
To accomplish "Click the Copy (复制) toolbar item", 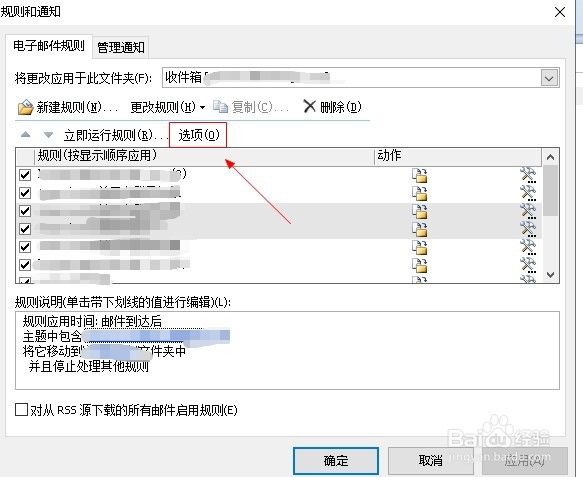I will click(251, 107).
